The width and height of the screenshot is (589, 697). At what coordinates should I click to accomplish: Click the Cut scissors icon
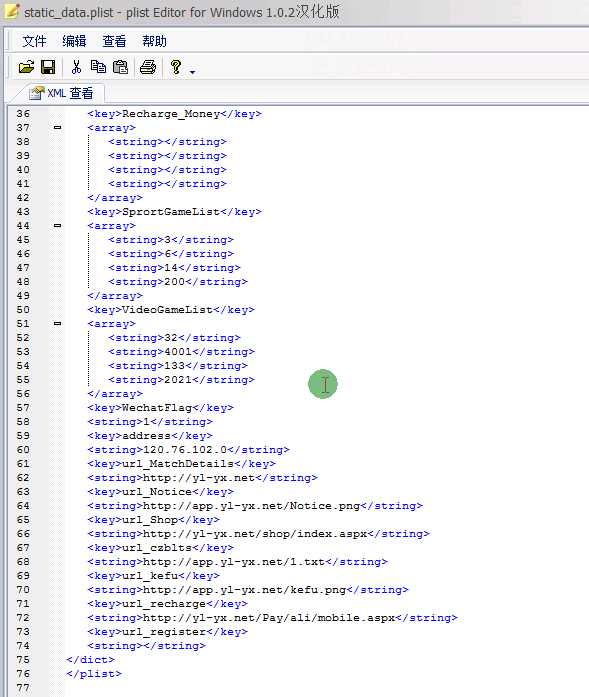point(76,68)
